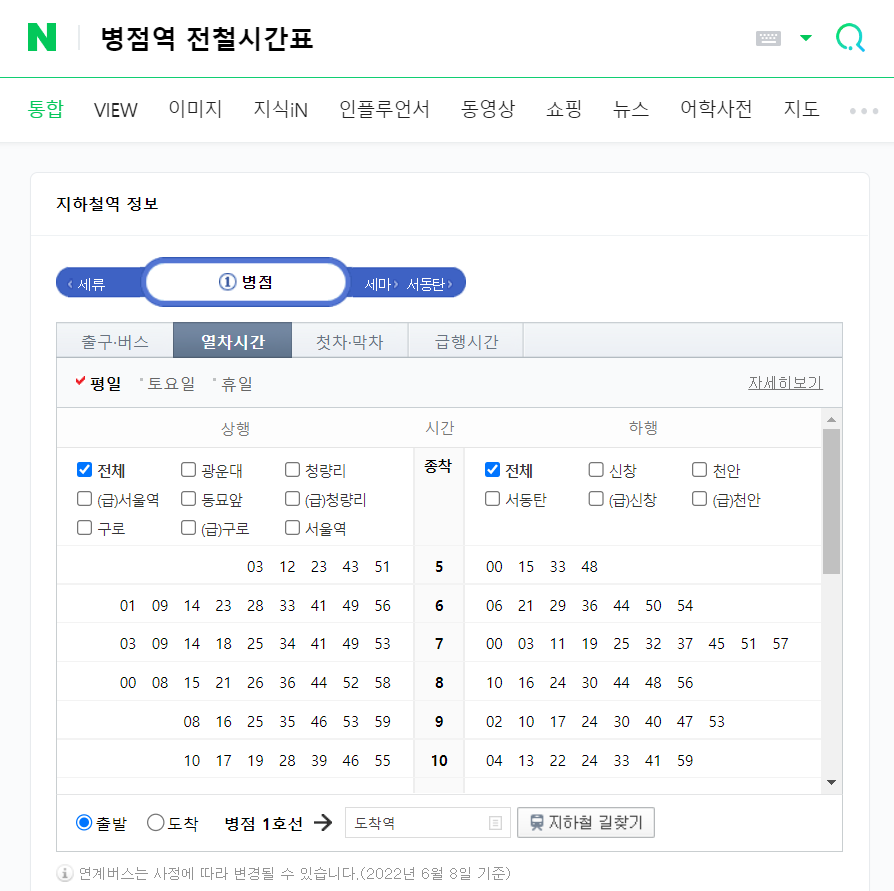
Task: Click the 하행 column header
Action: pyautogui.click(x=643, y=428)
